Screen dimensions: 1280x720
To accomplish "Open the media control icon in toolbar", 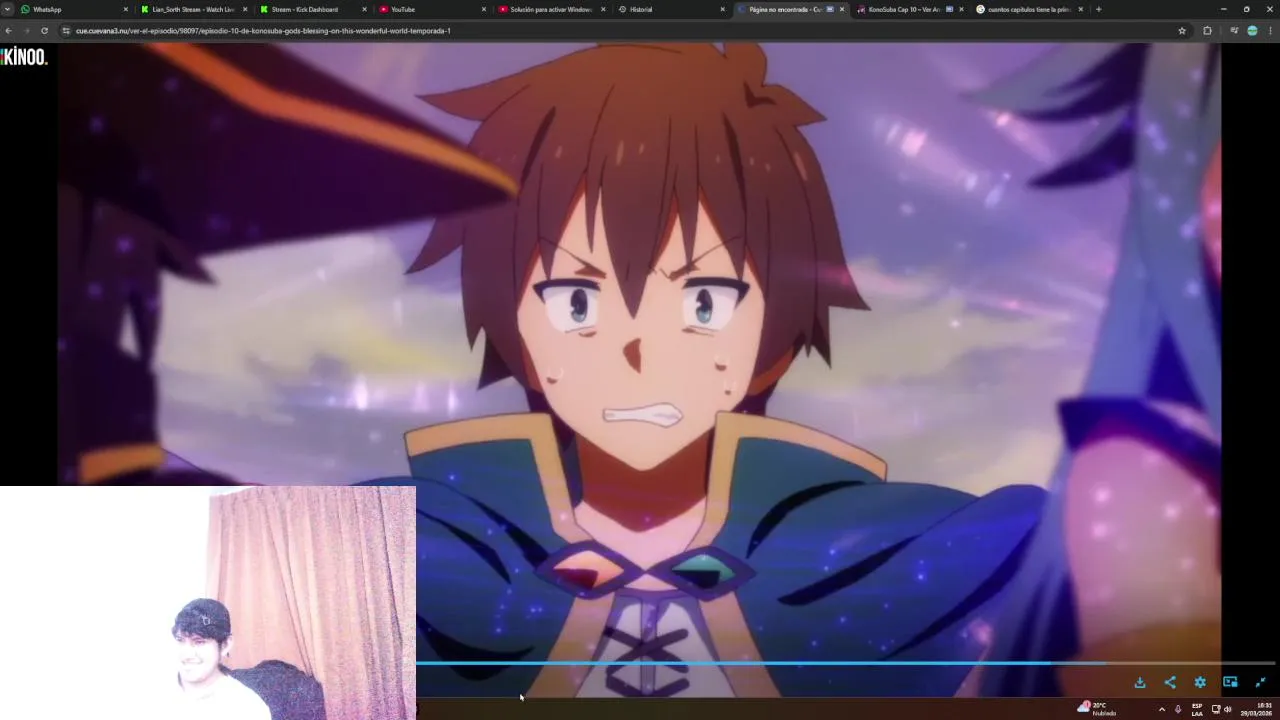I will tap(1234, 30).
